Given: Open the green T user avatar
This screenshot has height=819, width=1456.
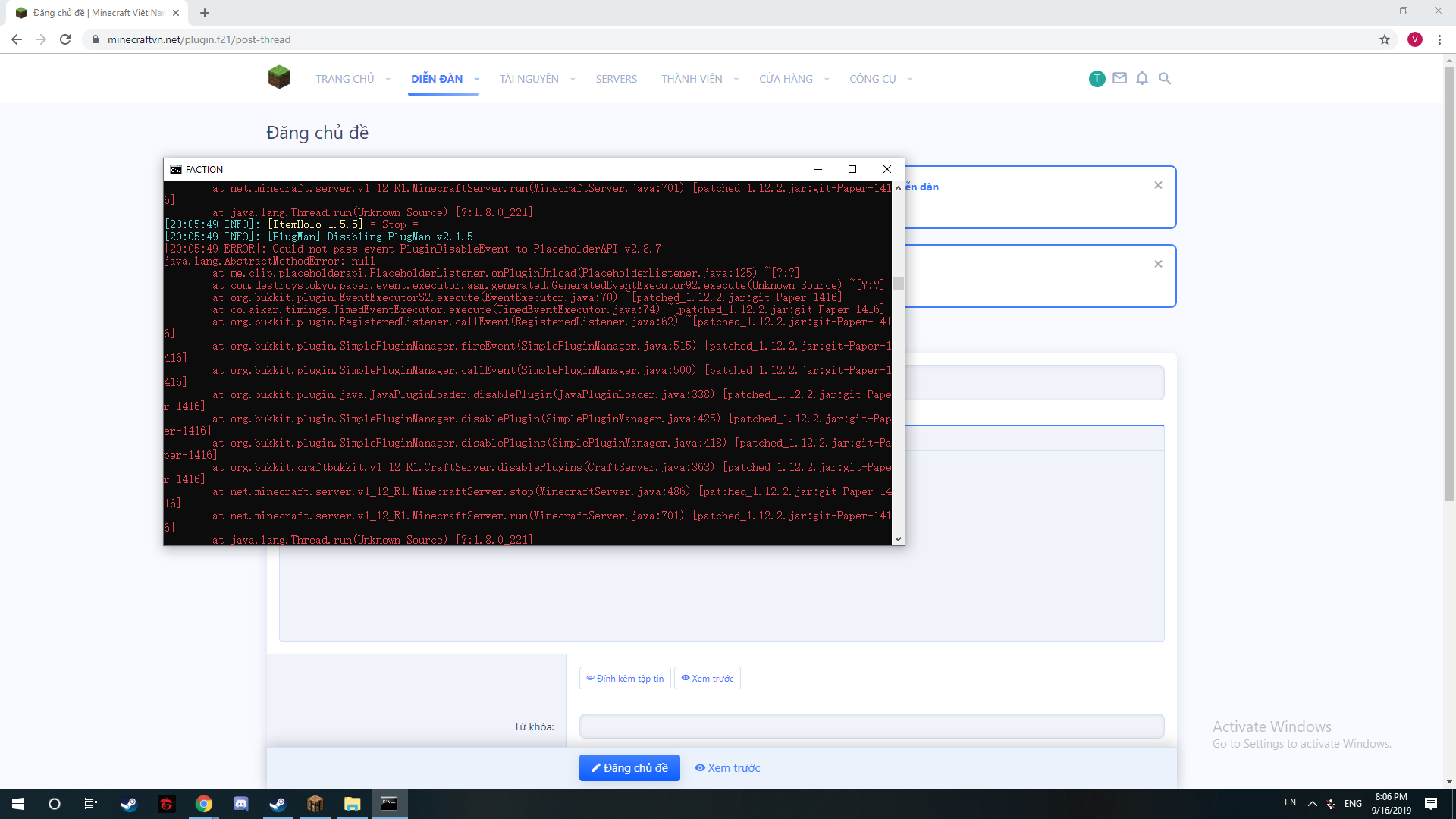Looking at the screenshot, I should pos(1097,78).
